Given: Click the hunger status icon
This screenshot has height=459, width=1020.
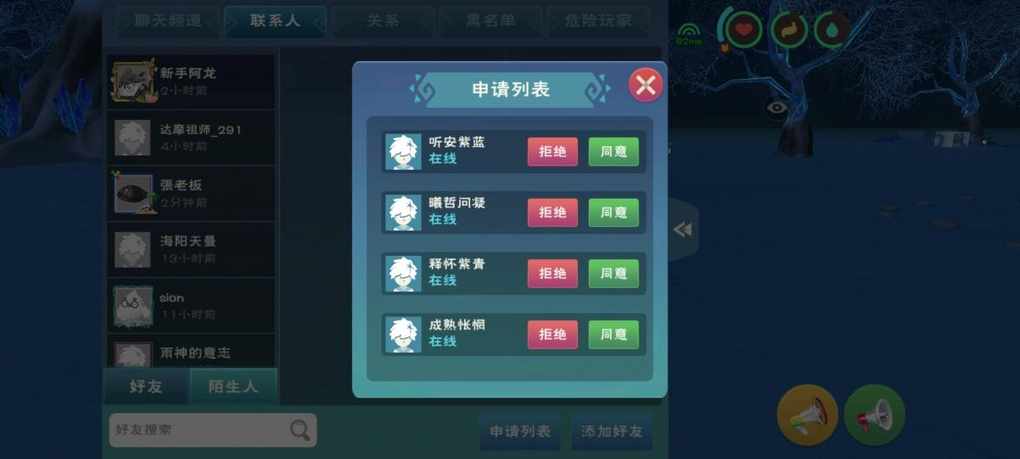Looking at the screenshot, I should (x=790, y=30).
